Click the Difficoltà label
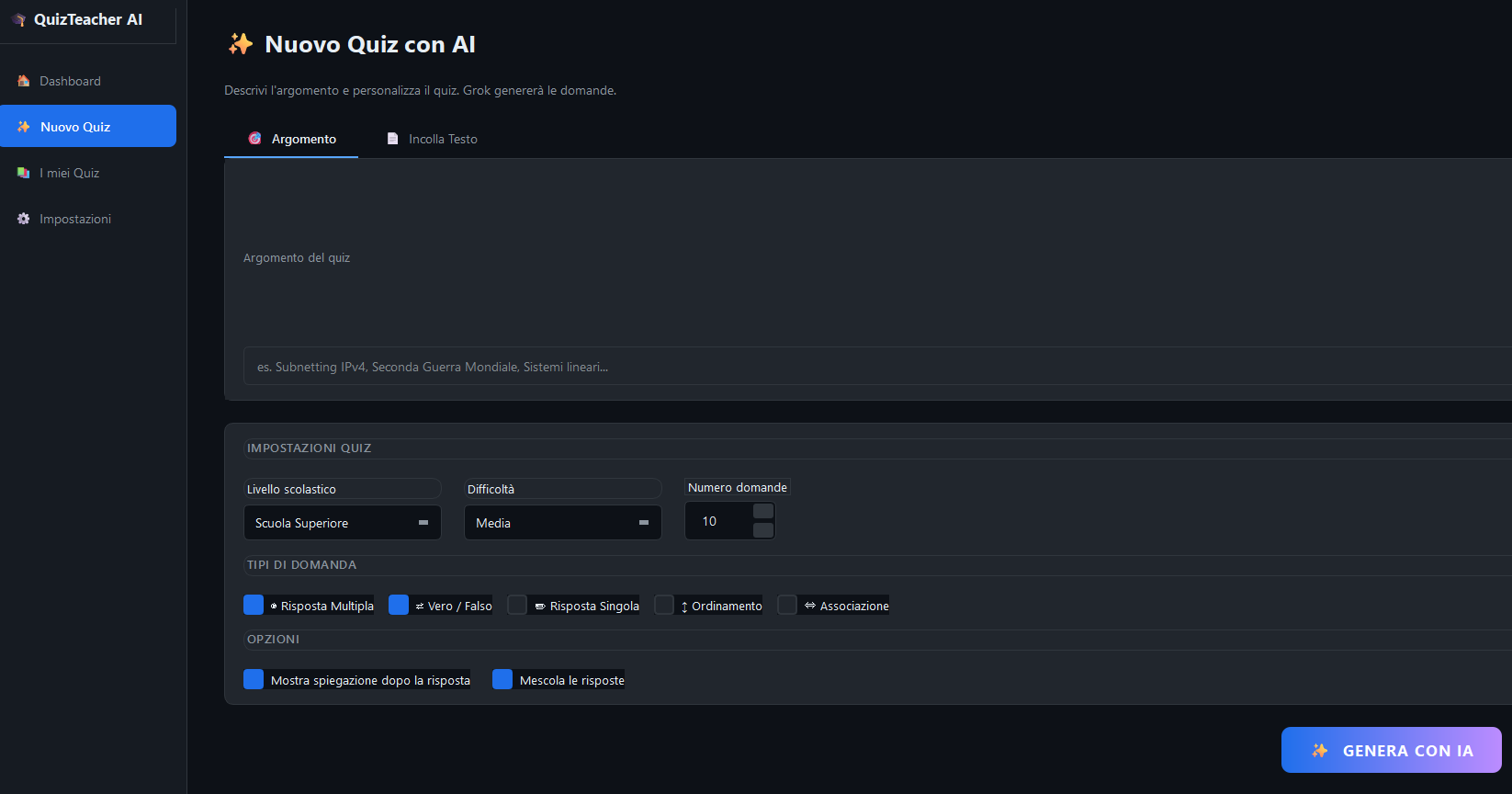The width and height of the screenshot is (1512, 794). (491, 489)
